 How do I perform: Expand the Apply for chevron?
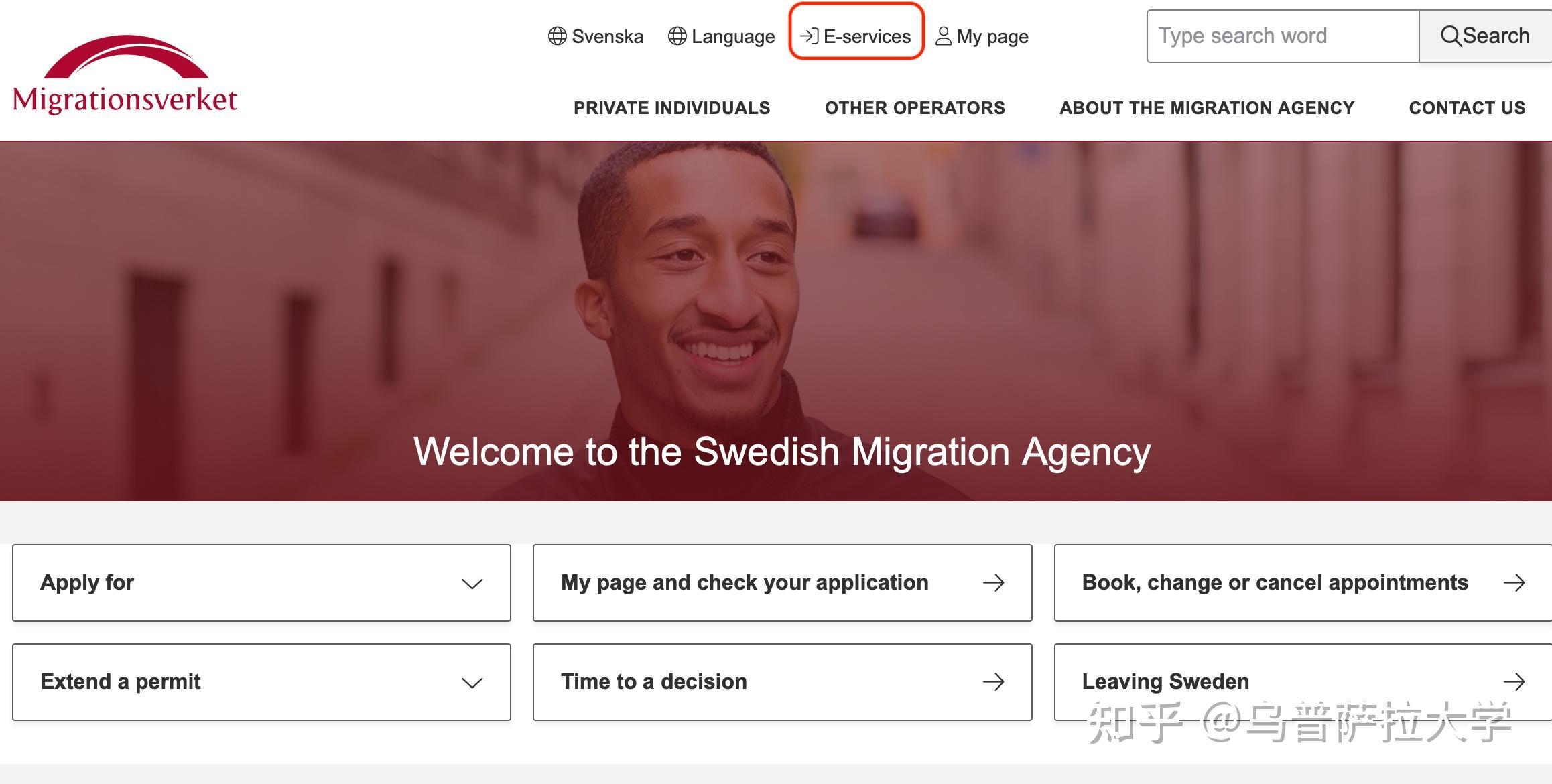pos(472,584)
